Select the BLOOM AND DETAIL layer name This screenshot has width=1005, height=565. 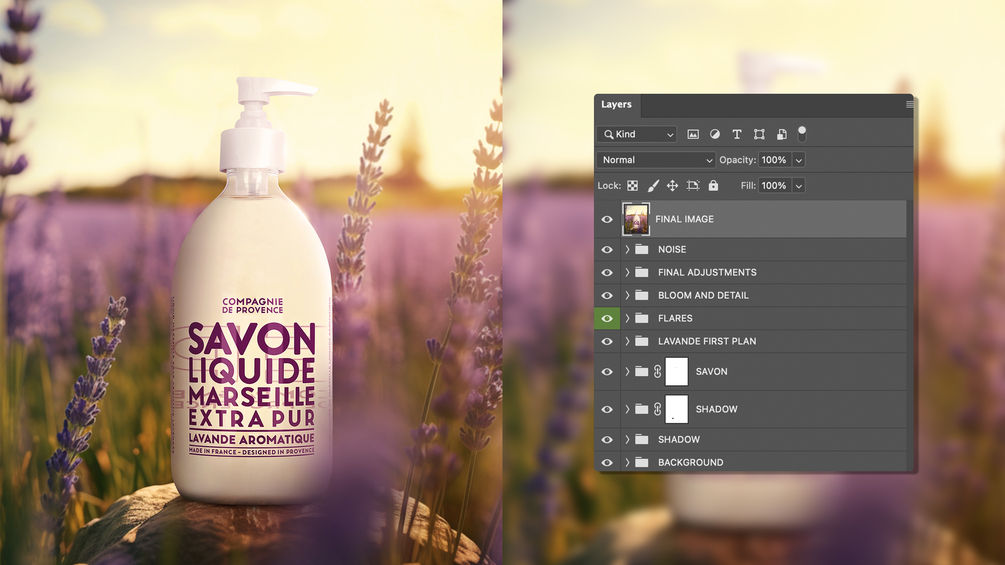(x=703, y=295)
